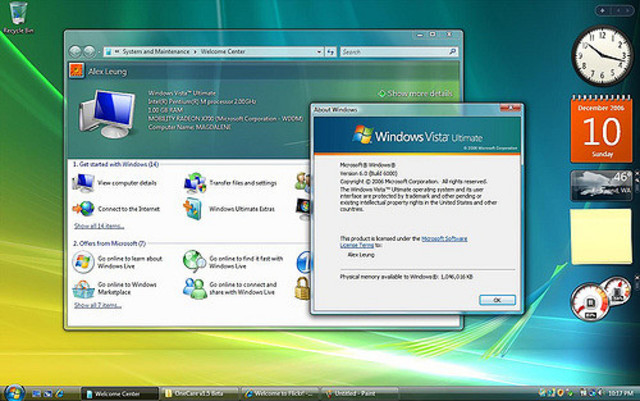The height and width of the screenshot is (401, 640).
Task: Click the volume speaker tray icon
Action: point(600,393)
